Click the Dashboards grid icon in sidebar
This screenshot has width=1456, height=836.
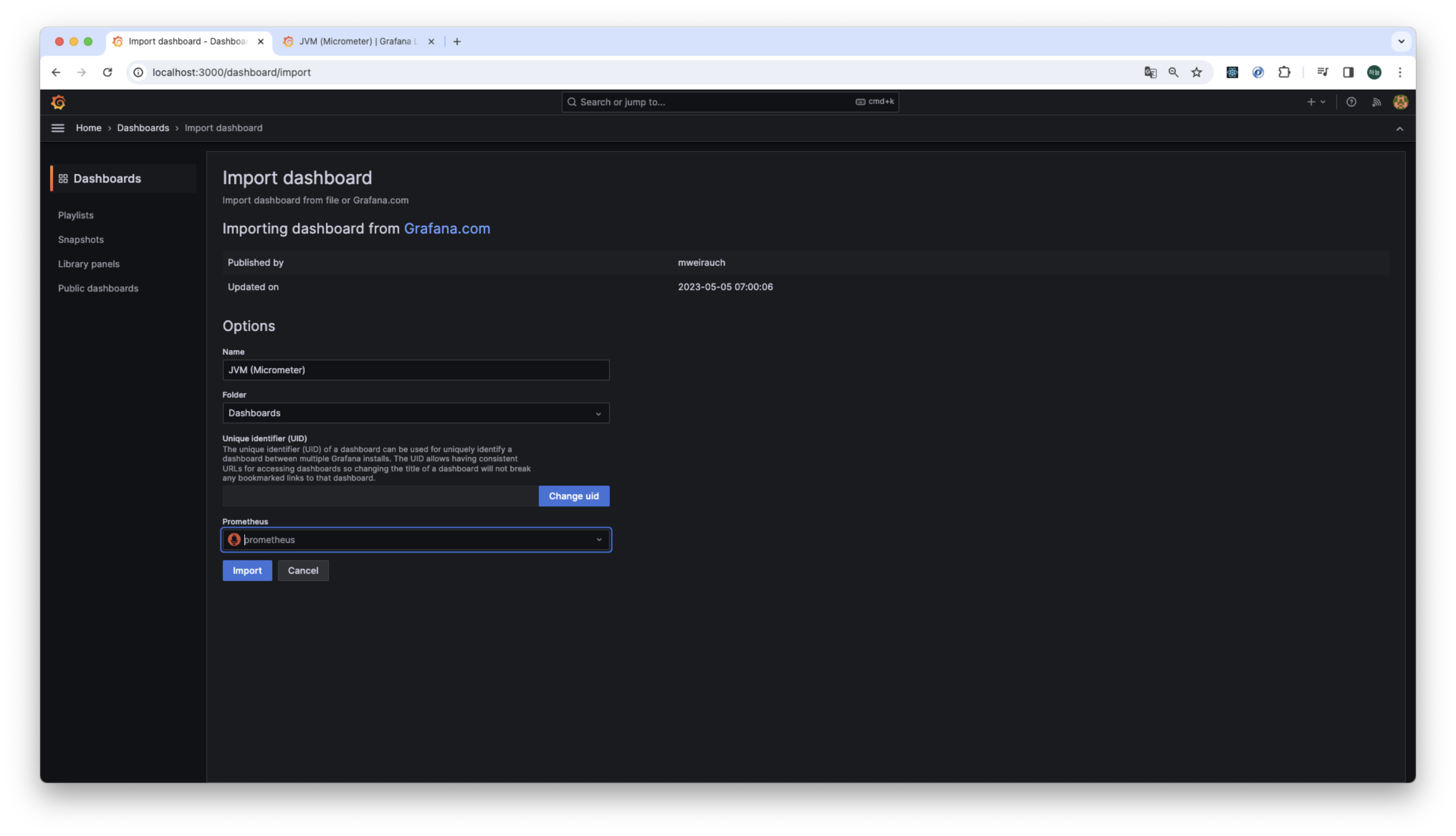click(63, 179)
